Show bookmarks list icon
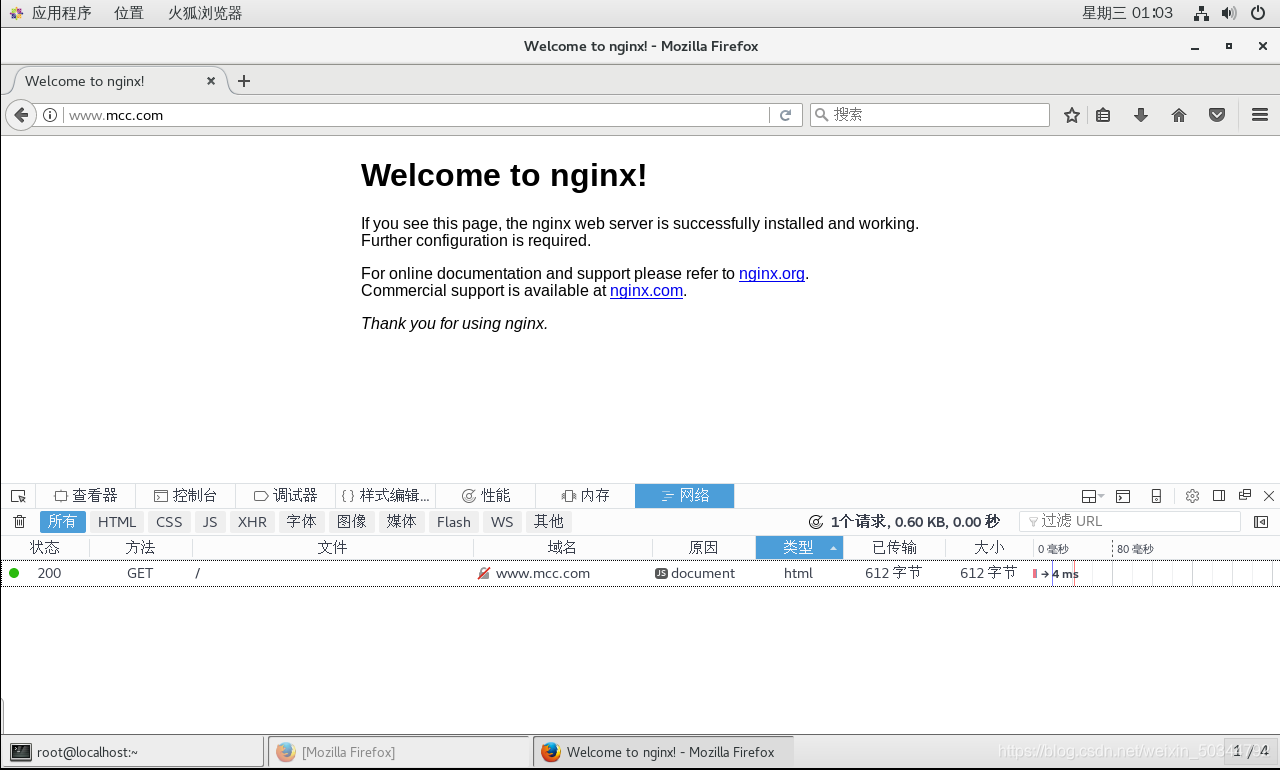The image size is (1280, 770). (1103, 115)
